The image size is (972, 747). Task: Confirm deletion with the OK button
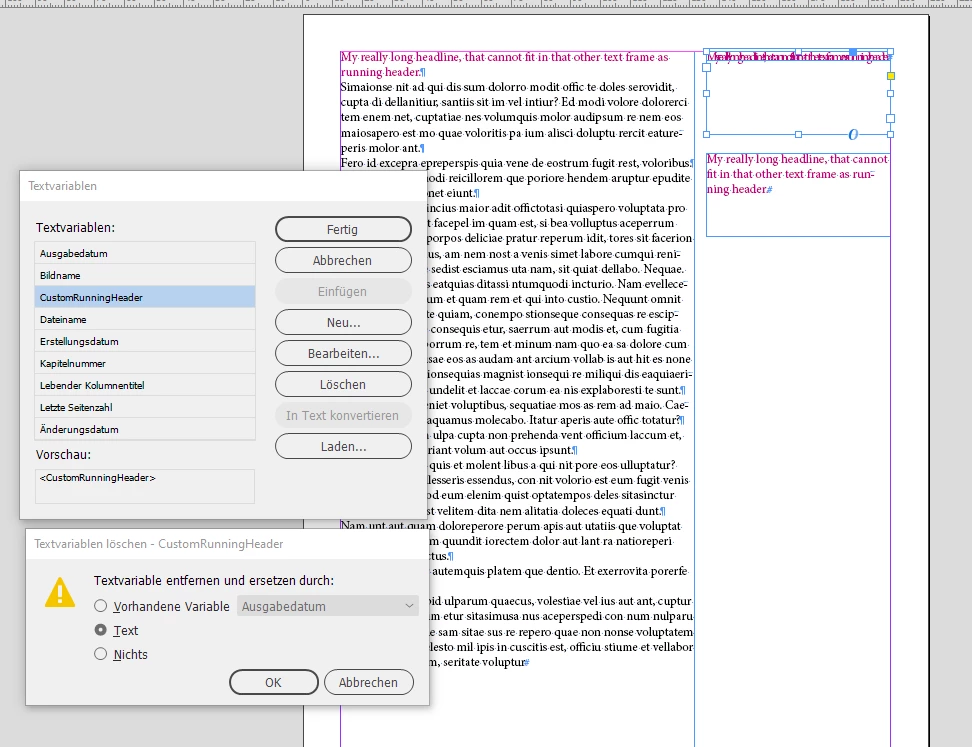click(273, 682)
